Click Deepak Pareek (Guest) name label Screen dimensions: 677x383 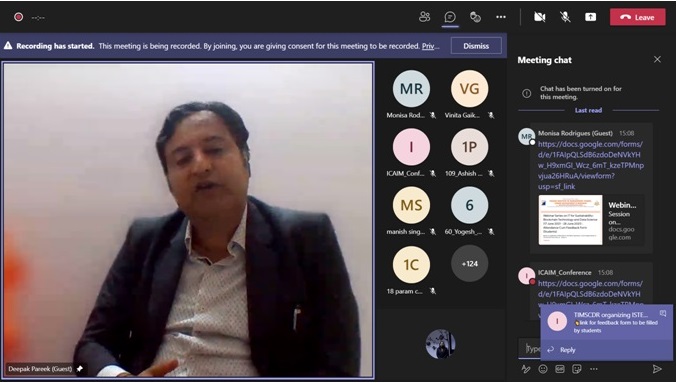pyautogui.click(x=40, y=369)
